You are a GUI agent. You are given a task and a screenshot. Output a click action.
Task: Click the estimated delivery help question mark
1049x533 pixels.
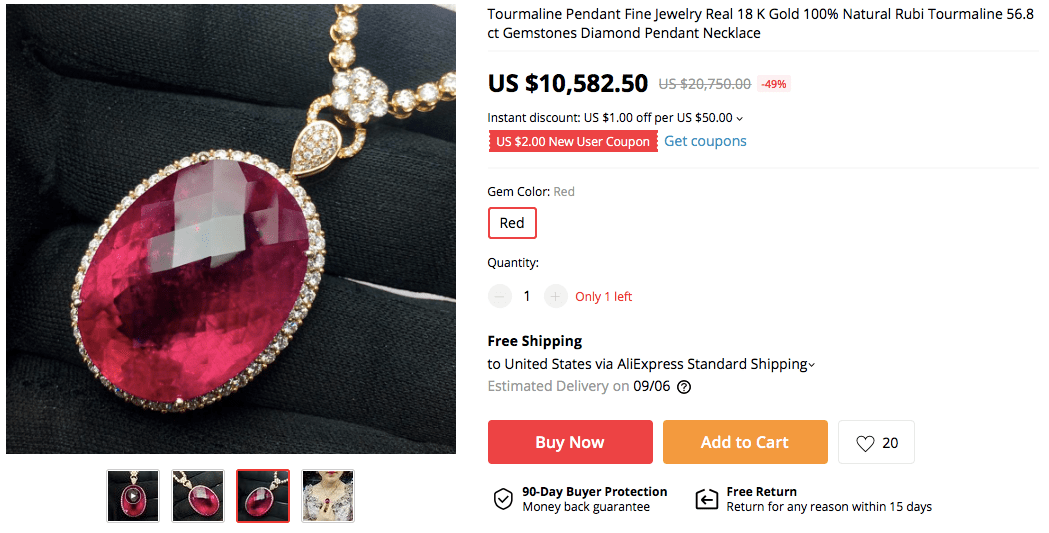(x=684, y=387)
